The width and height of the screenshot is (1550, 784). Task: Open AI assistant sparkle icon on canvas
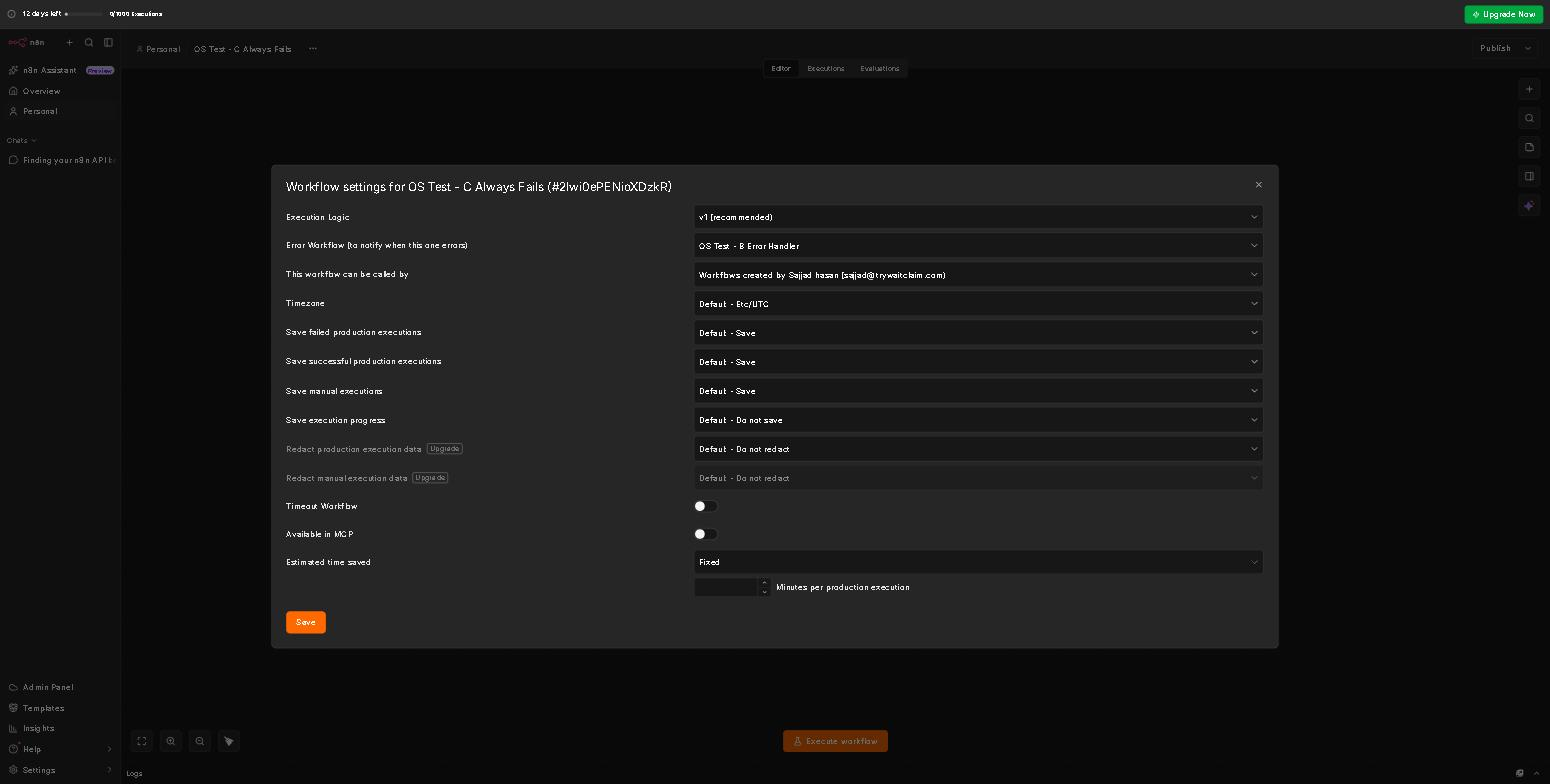pos(1529,205)
